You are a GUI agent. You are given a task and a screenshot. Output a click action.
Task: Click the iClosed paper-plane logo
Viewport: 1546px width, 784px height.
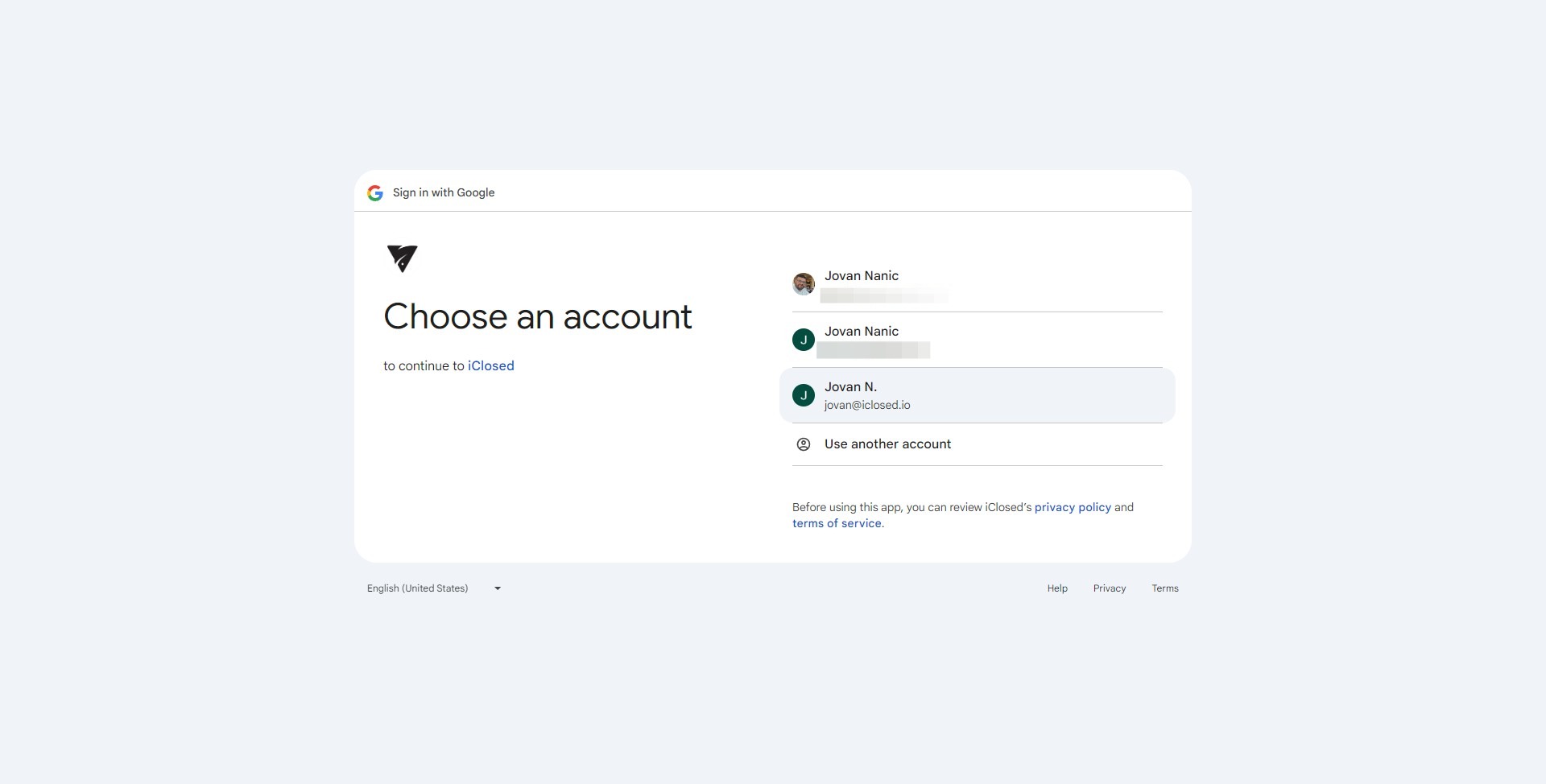click(x=402, y=258)
